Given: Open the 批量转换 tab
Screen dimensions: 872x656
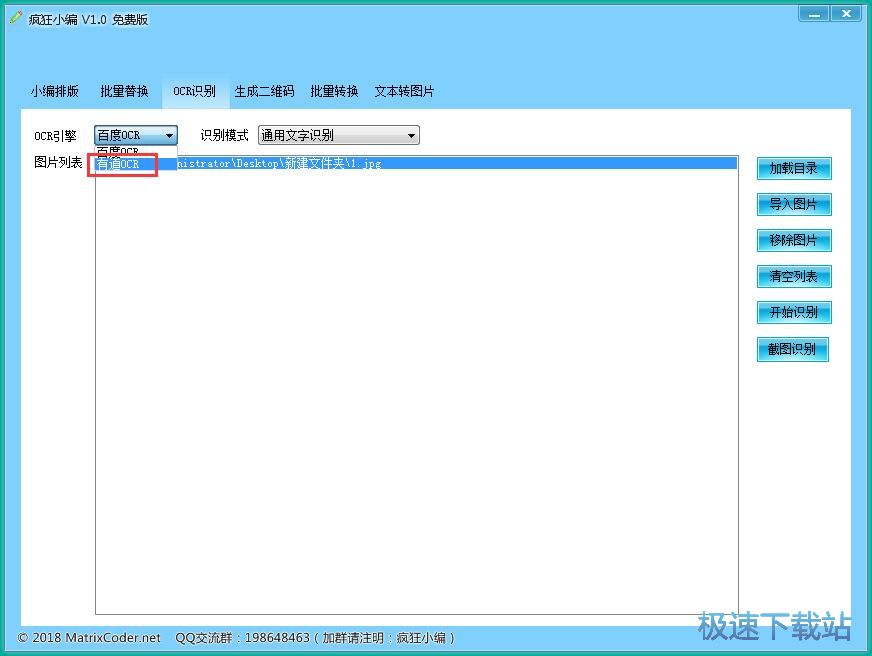Looking at the screenshot, I should click(334, 91).
